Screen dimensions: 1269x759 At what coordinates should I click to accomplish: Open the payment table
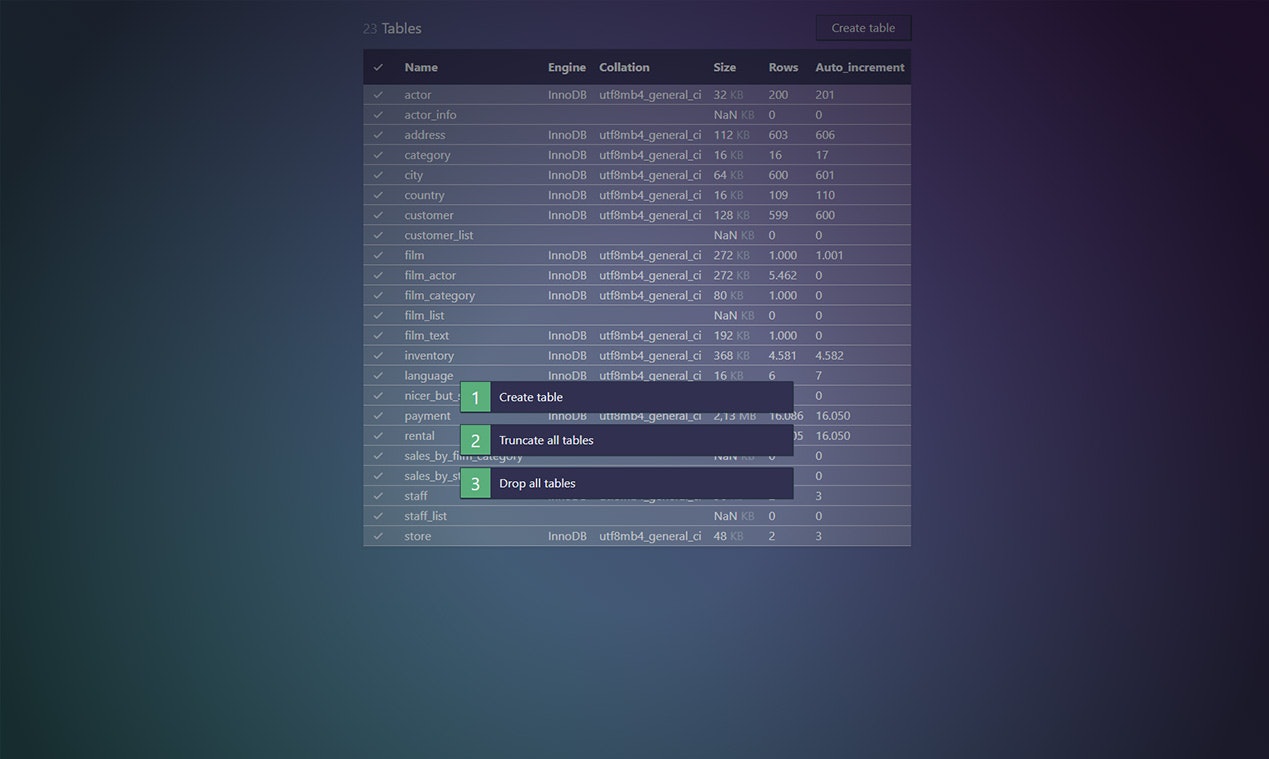(x=427, y=415)
